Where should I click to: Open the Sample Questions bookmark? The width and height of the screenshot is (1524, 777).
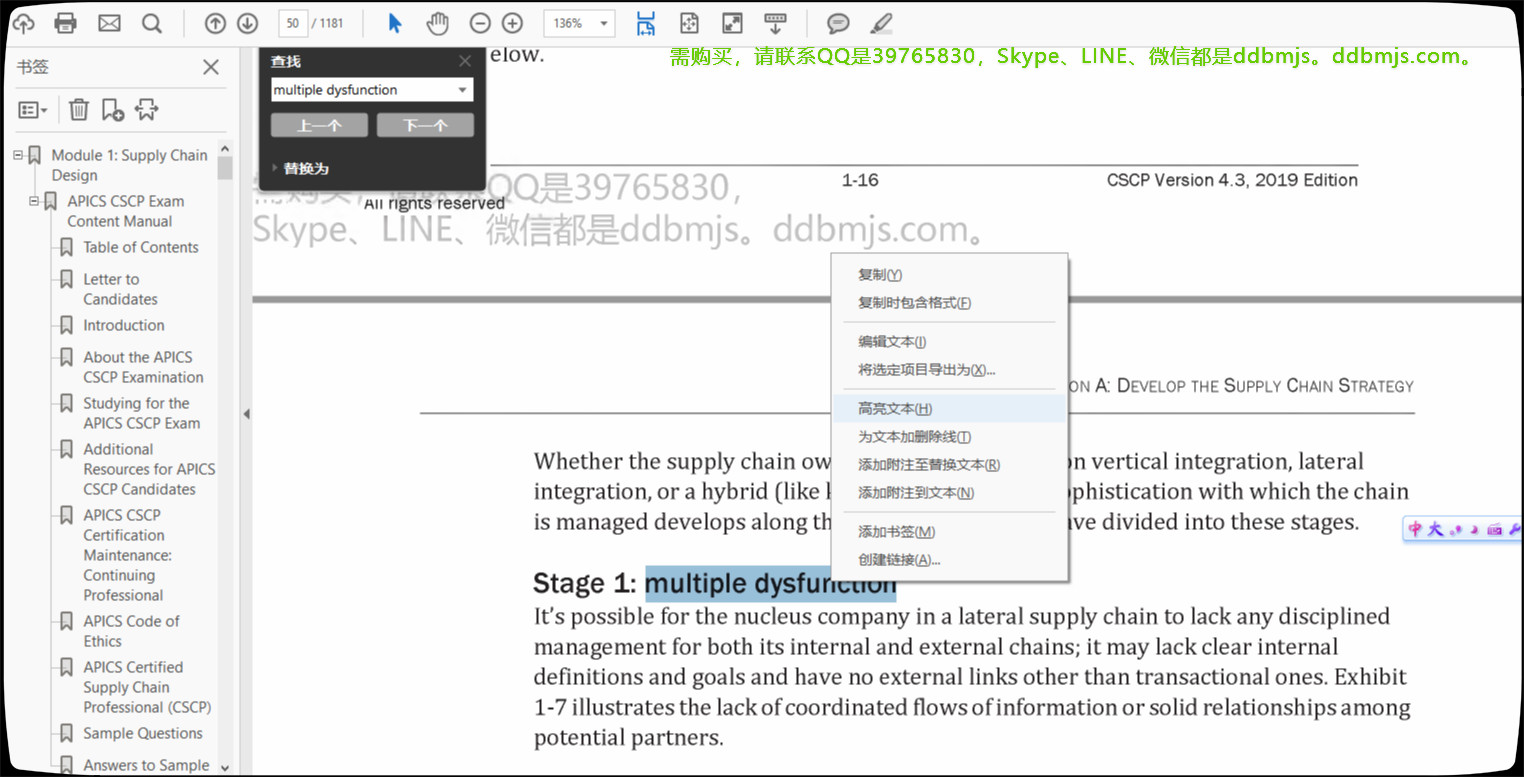tap(142, 733)
